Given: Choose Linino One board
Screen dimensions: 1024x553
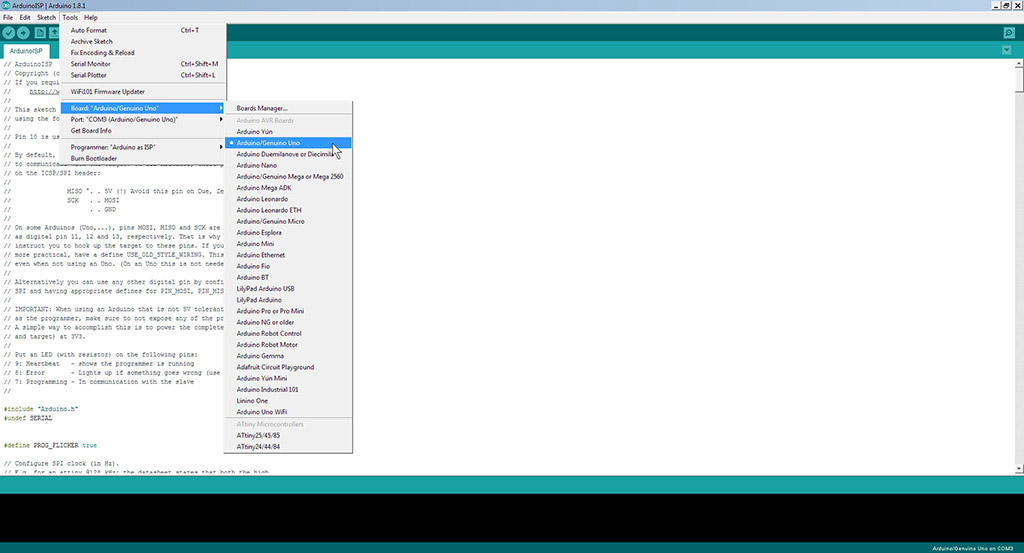Looking at the screenshot, I should coord(288,400).
